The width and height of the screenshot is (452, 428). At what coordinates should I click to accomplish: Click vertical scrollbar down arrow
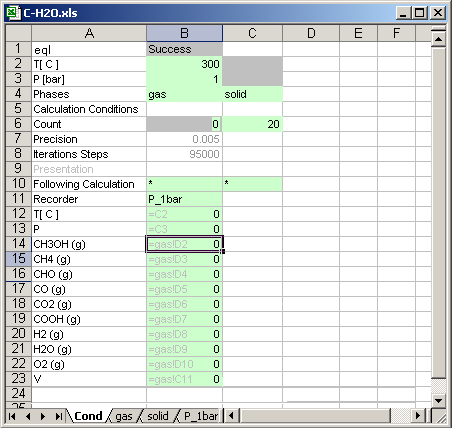[x=438, y=400]
